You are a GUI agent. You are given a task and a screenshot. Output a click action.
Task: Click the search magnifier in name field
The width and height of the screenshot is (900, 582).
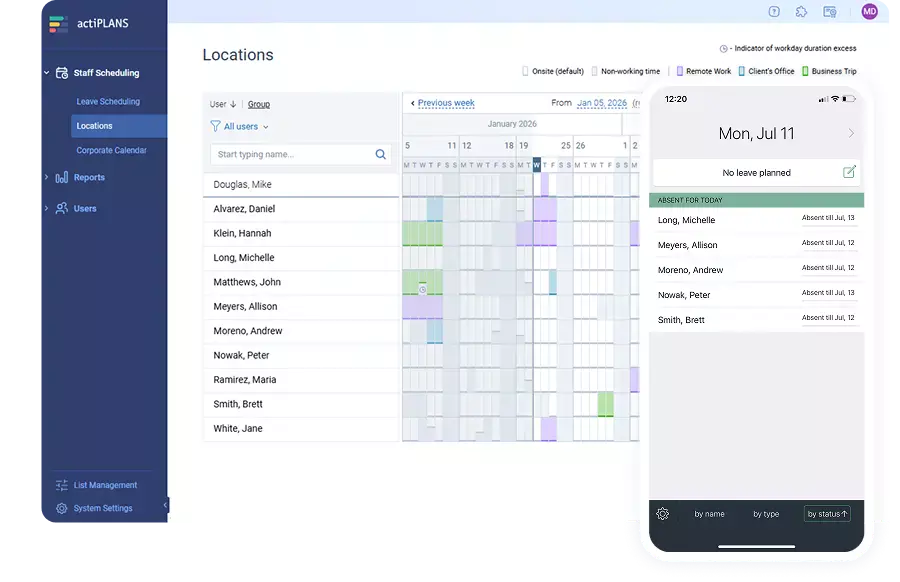click(379, 156)
